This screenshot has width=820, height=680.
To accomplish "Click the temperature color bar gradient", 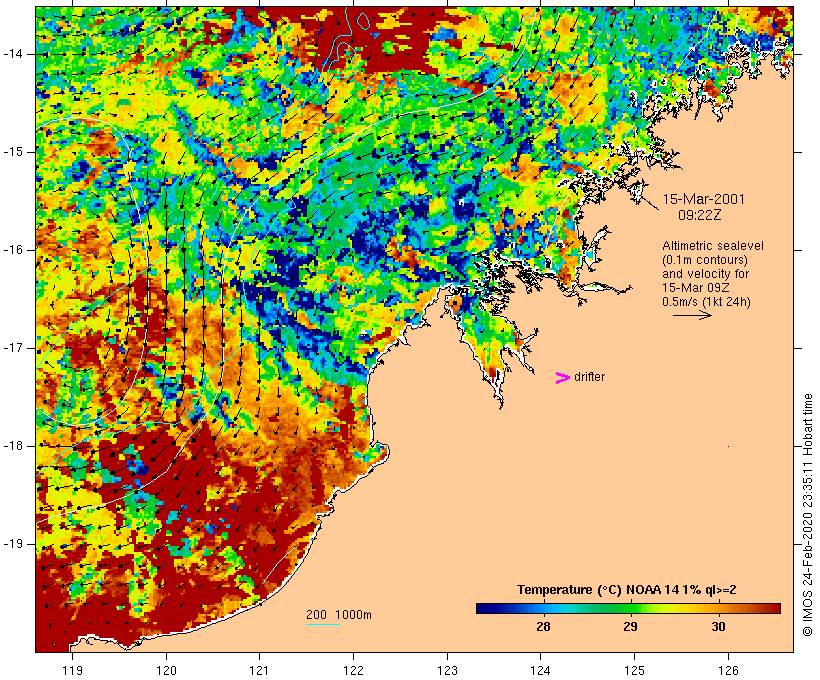I will click(x=628, y=608).
